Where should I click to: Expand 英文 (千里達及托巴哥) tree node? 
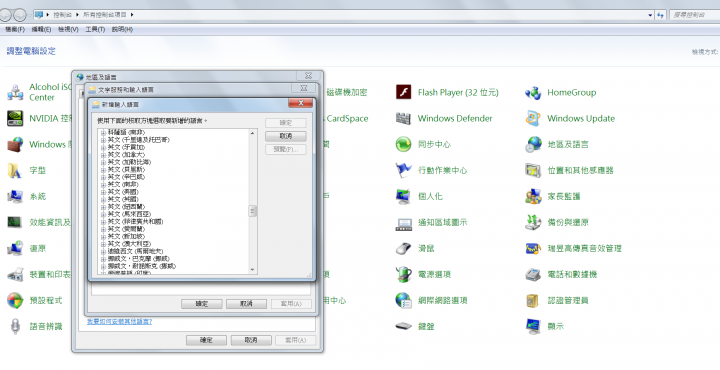(103, 140)
